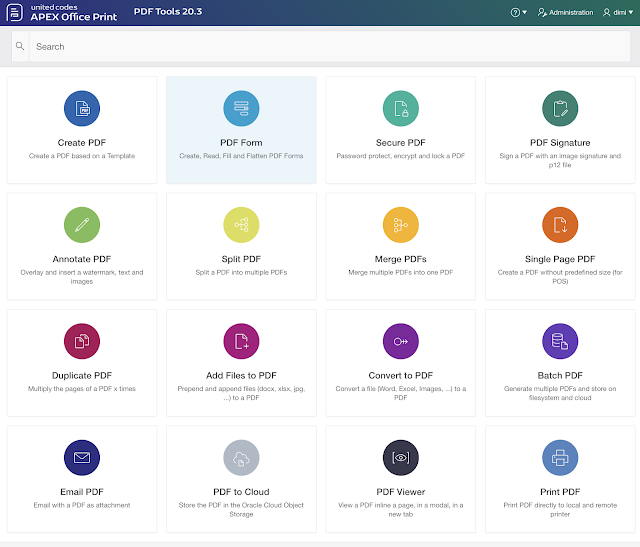Select the PDF Signature title
The height and width of the screenshot is (547, 640).
pos(560,142)
